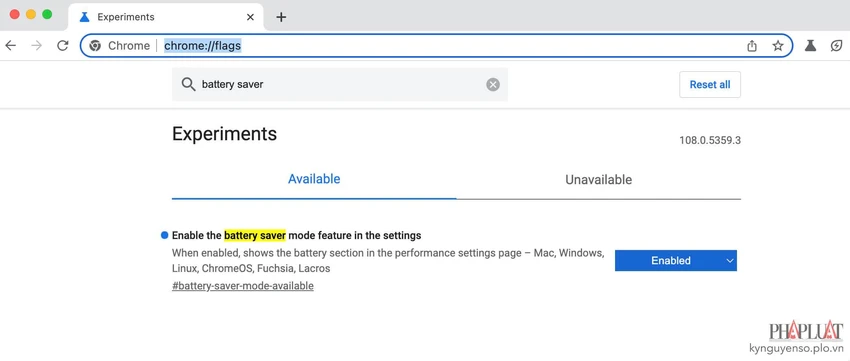The width and height of the screenshot is (850, 361).
Task: Click the share icon in address bar
Action: (x=752, y=46)
